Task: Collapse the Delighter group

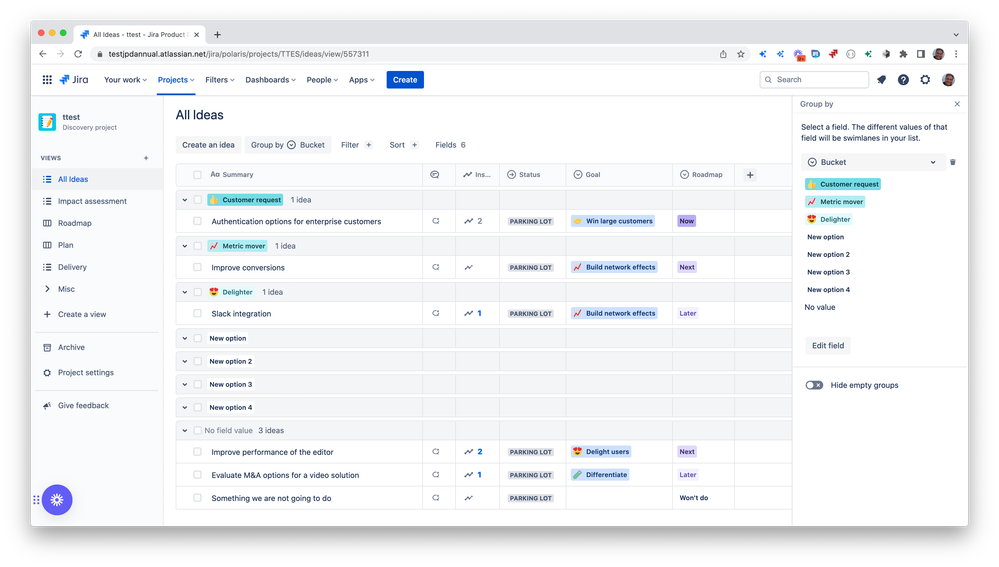Action: tap(185, 292)
